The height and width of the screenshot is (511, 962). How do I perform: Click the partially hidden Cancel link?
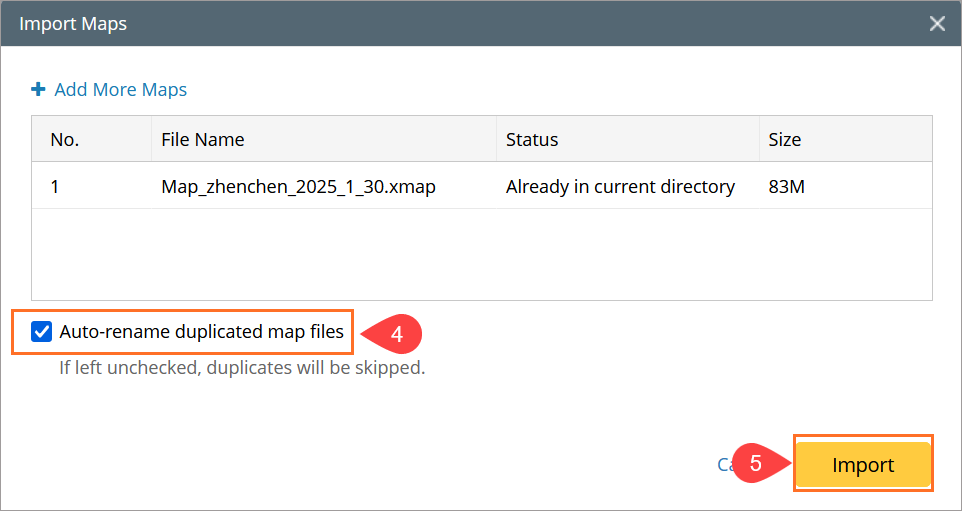[x=724, y=465]
